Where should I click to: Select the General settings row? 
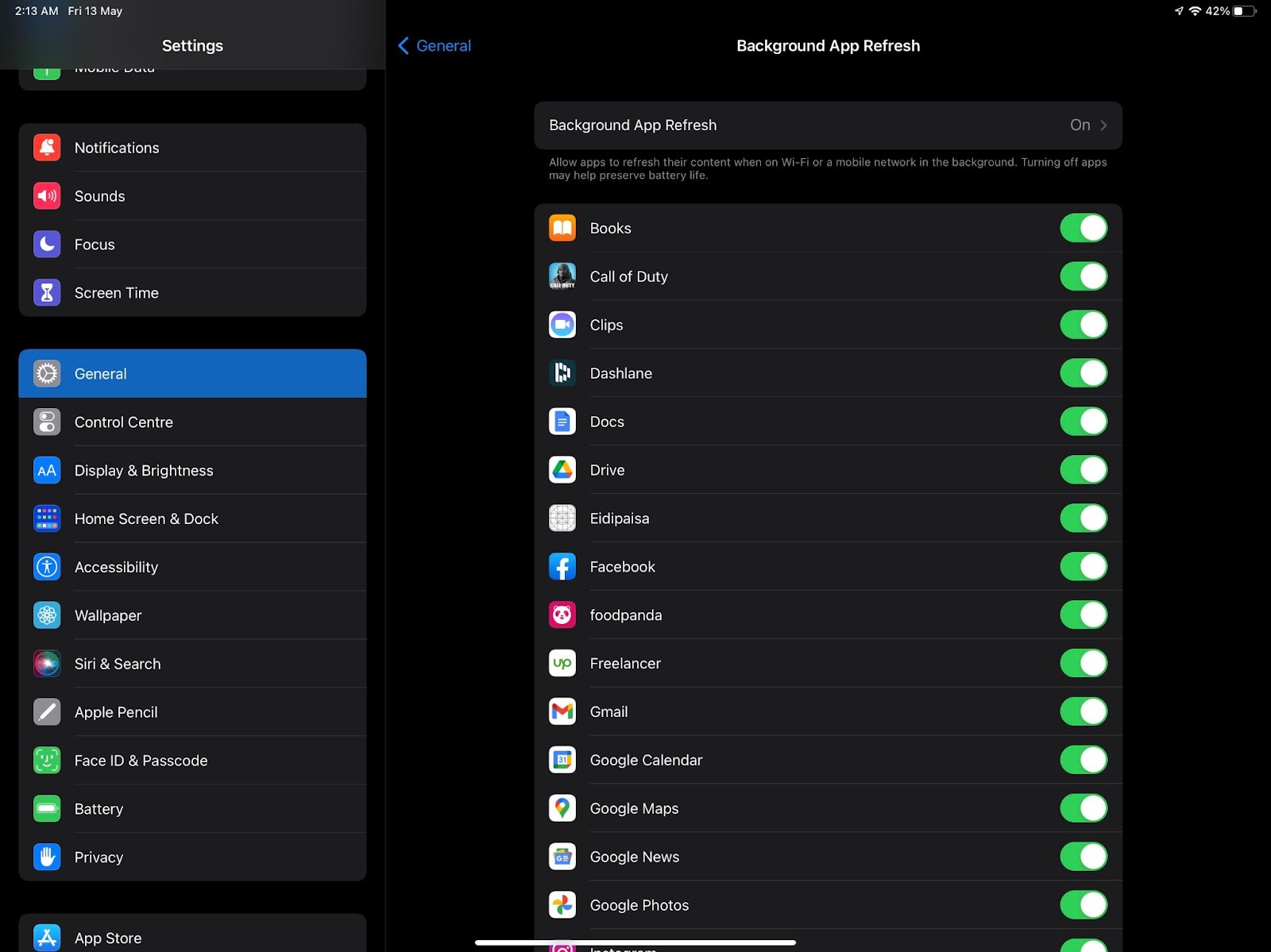[x=192, y=374]
